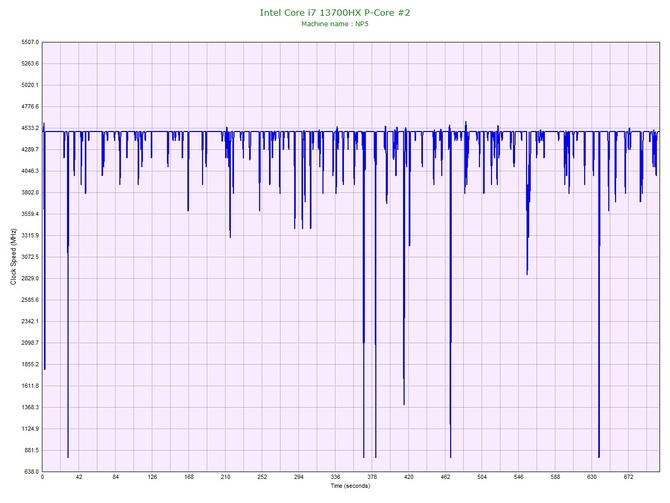Click the 672 time-axis label
This screenshot has width=670, height=503.
coord(628,477)
